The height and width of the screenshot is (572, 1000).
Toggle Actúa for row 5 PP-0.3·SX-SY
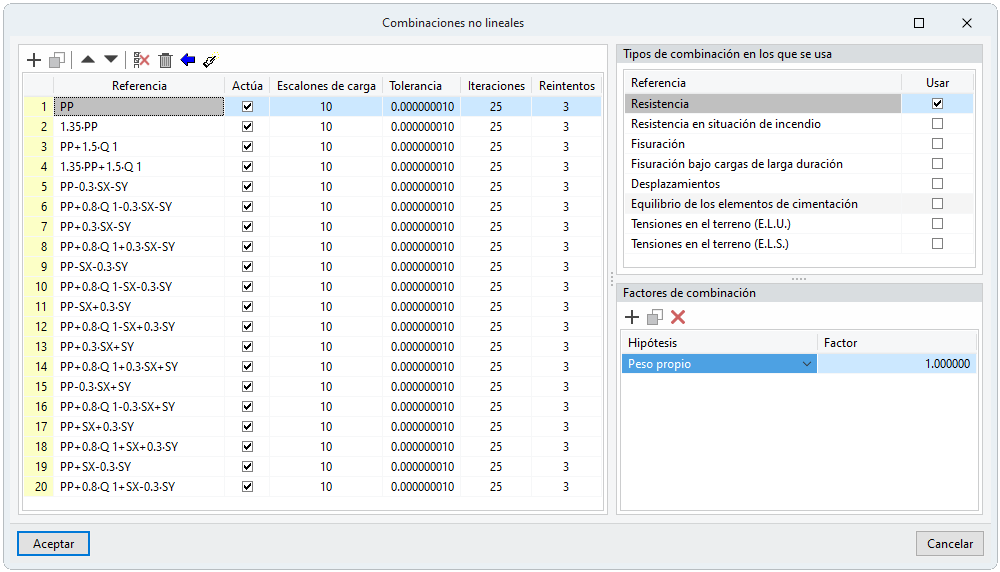(x=247, y=186)
